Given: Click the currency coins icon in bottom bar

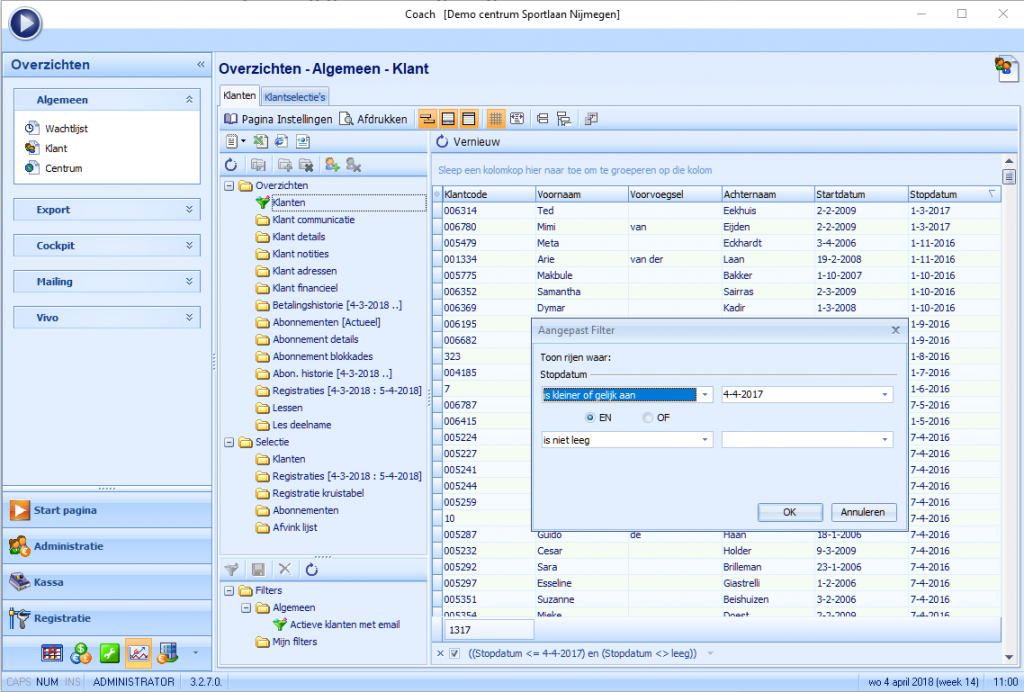Looking at the screenshot, I should pyautogui.click(x=81, y=654).
